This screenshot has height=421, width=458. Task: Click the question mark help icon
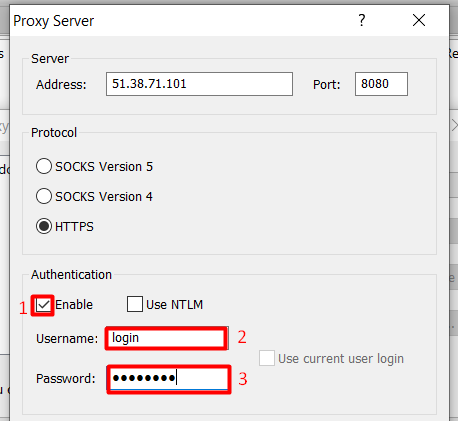pos(362,20)
